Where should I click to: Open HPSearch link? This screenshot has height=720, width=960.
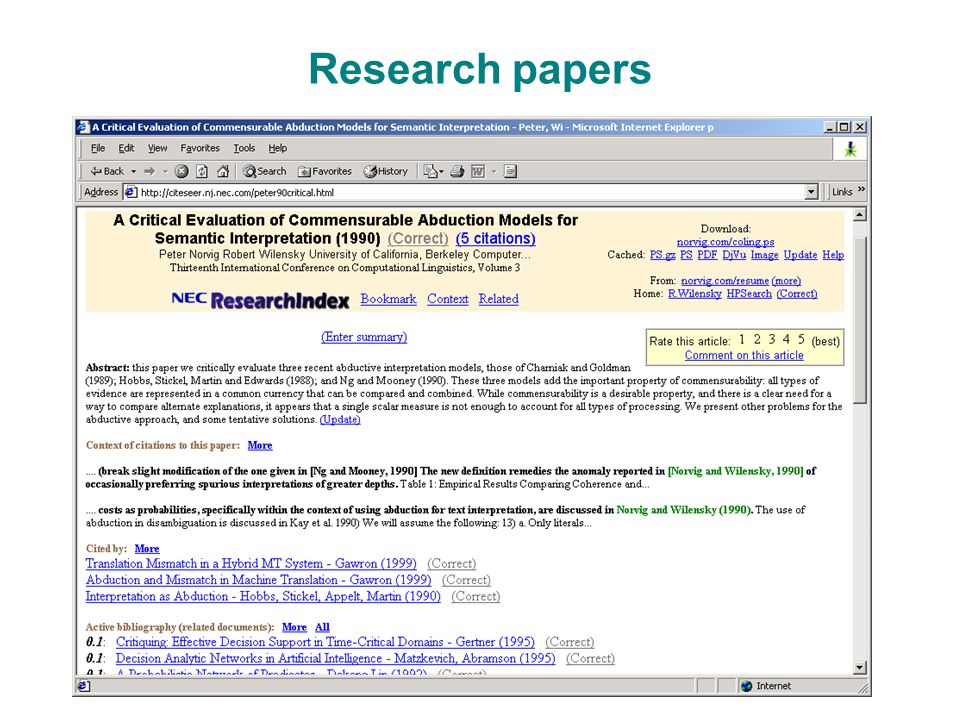(749, 293)
